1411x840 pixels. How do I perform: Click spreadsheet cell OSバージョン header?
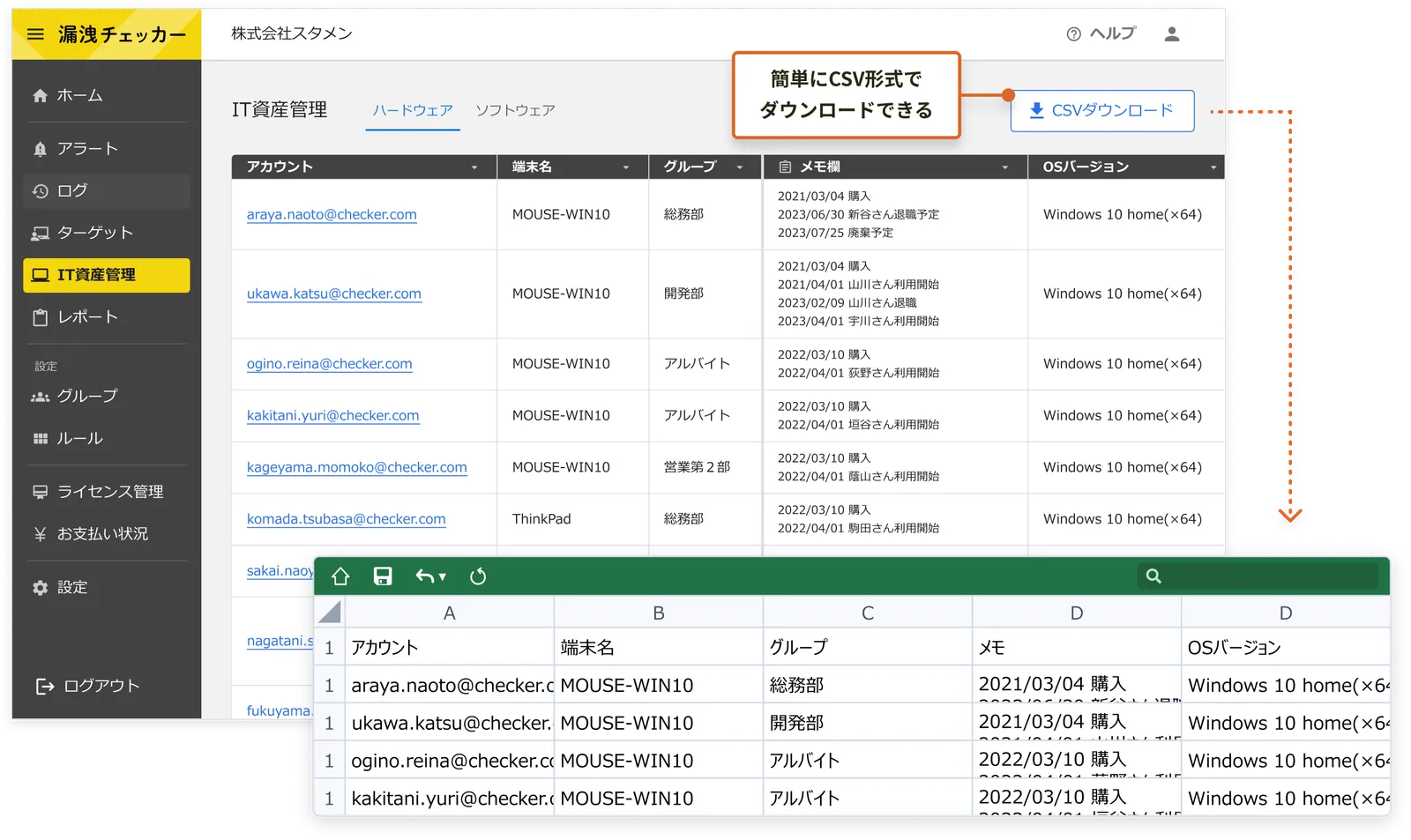point(1286,648)
